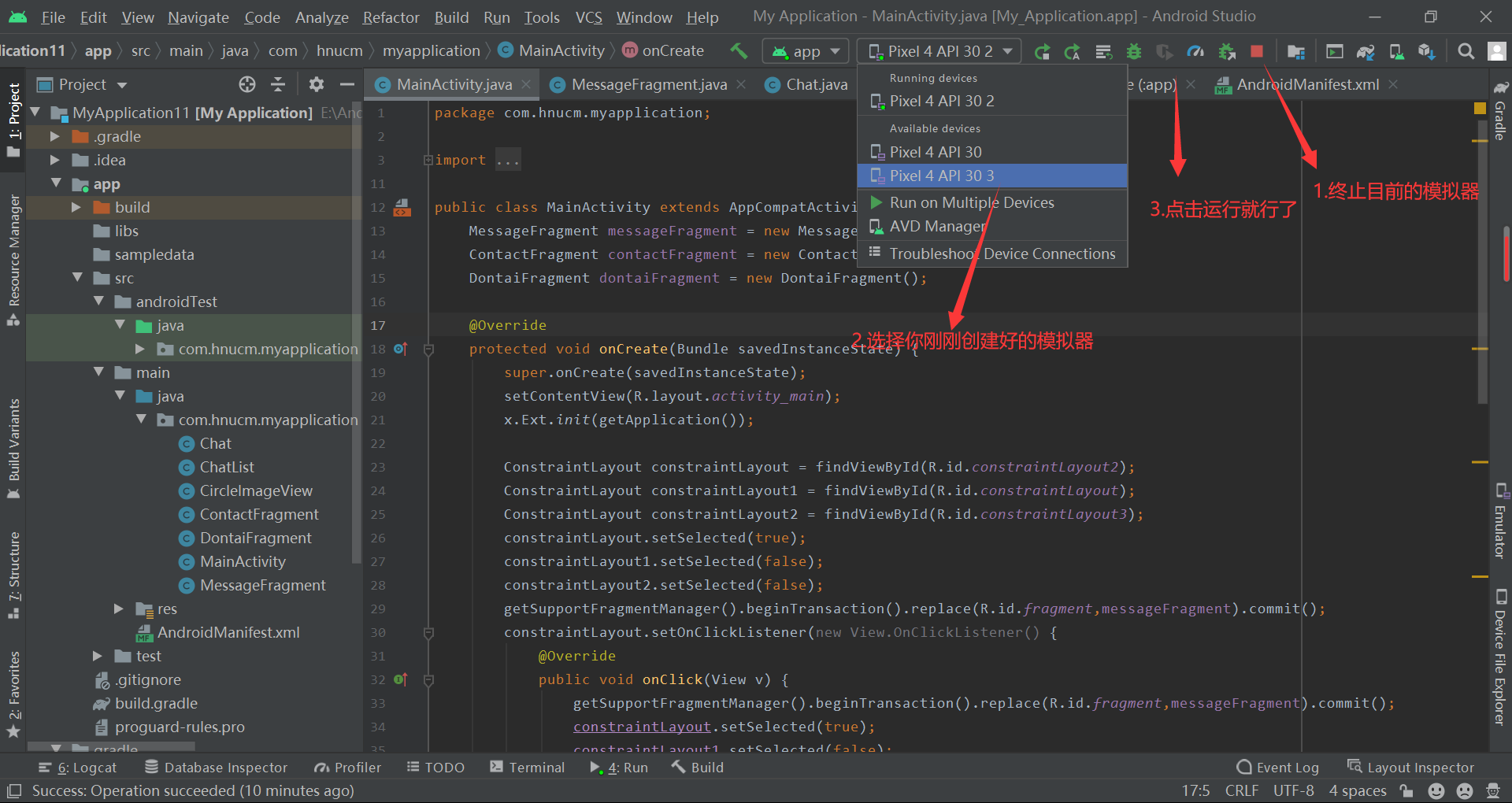Expand the .gradle folder
The image size is (1512, 803).
coord(54,136)
